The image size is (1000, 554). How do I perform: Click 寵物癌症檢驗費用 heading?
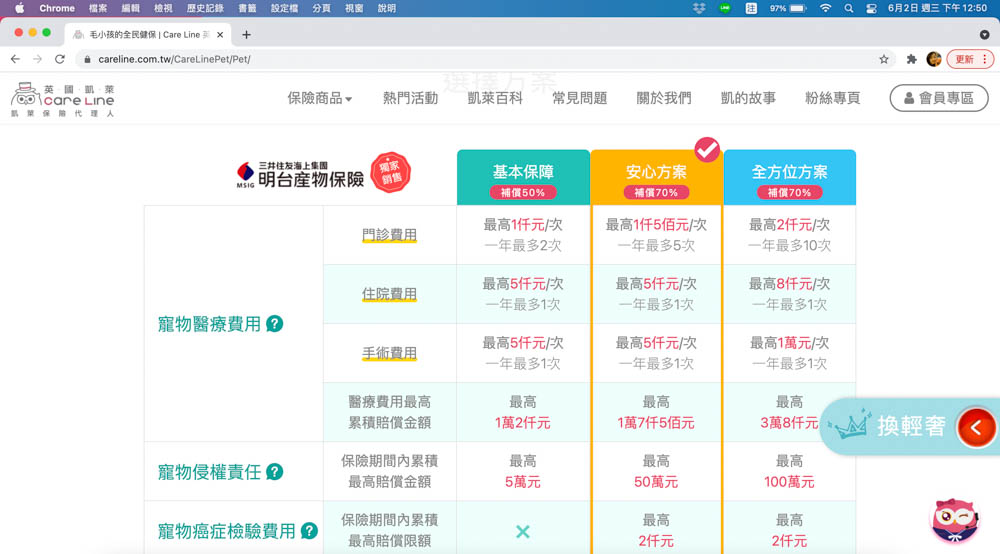pos(226,530)
